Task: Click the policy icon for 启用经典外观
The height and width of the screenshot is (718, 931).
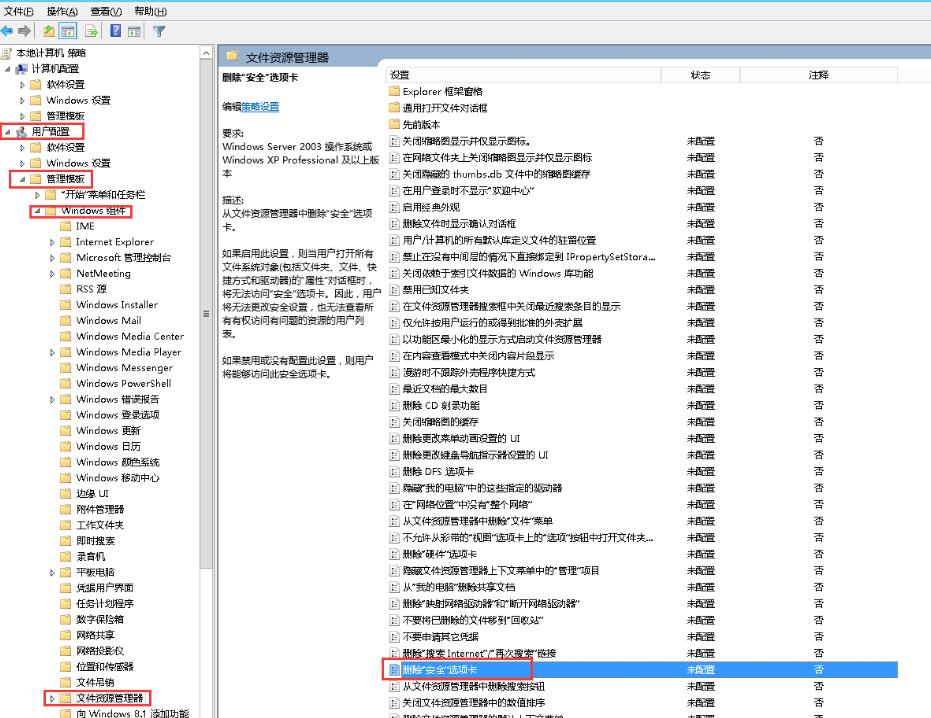Action: pos(394,207)
